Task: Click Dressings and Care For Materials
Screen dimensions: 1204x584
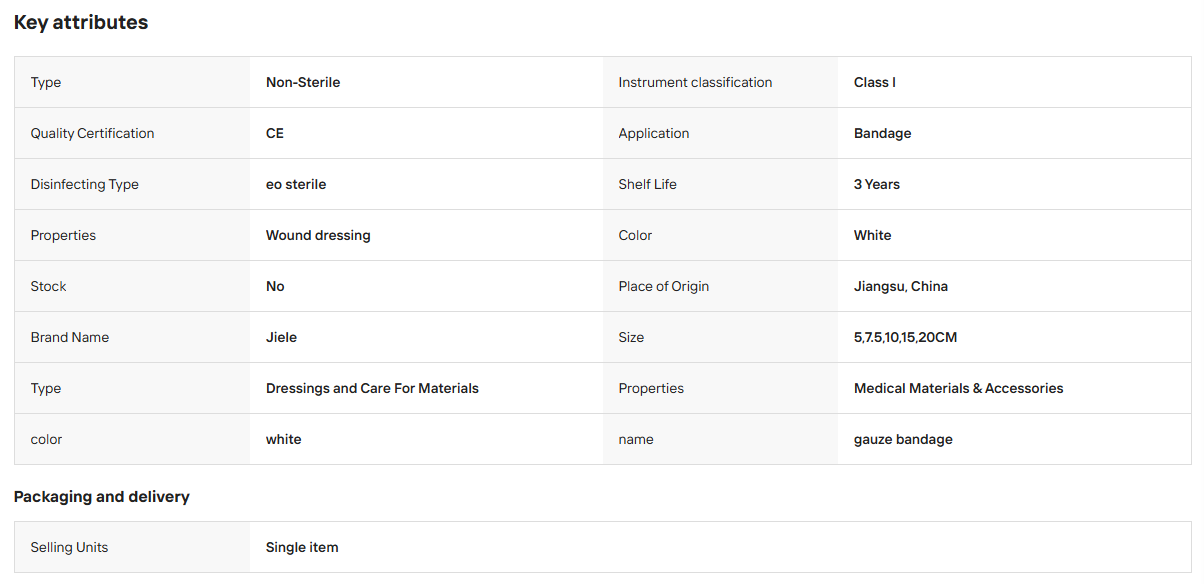Action: pos(372,388)
